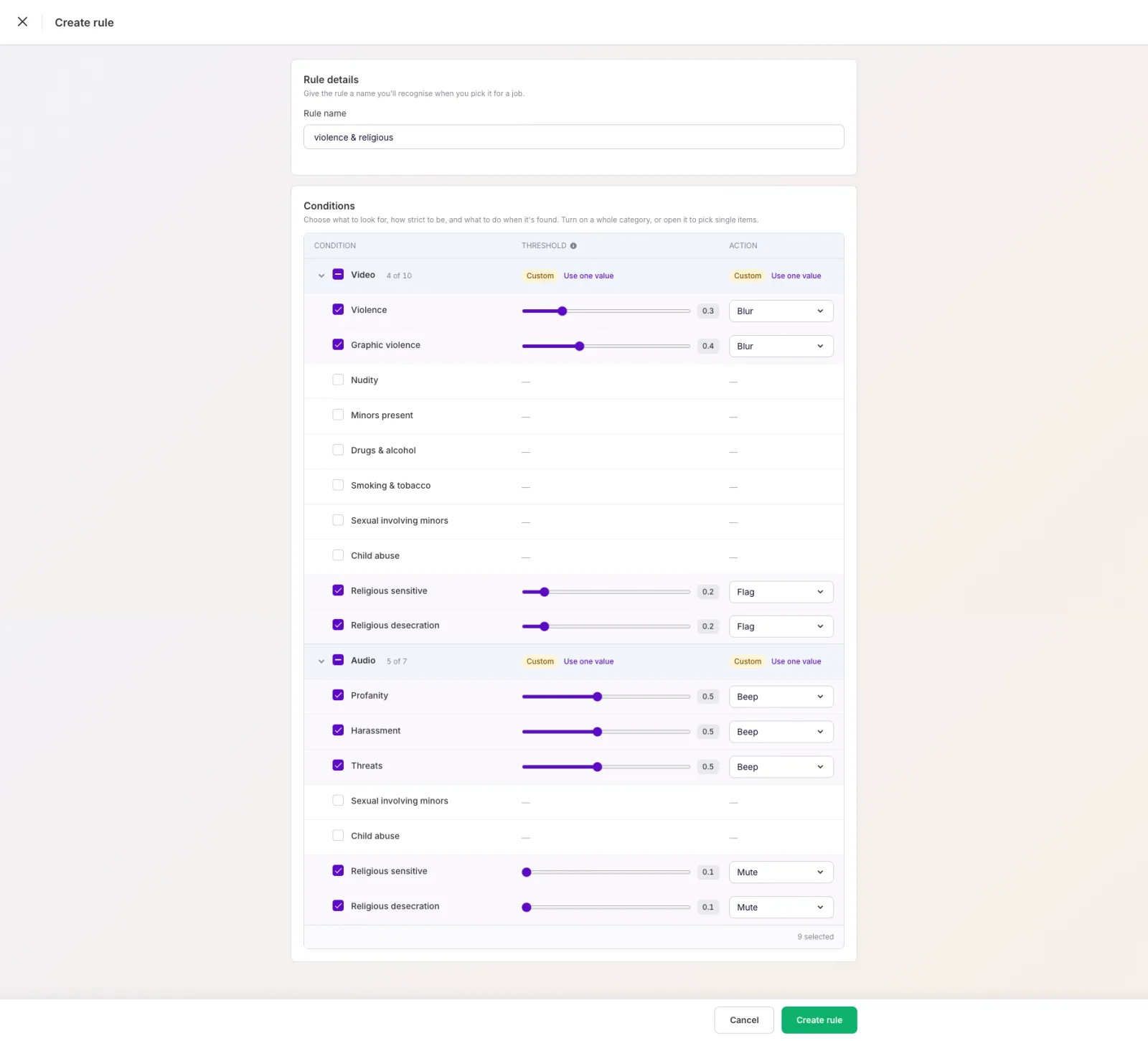Uncheck the Threats audio condition
The image size is (1148, 1041).
click(338, 766)
